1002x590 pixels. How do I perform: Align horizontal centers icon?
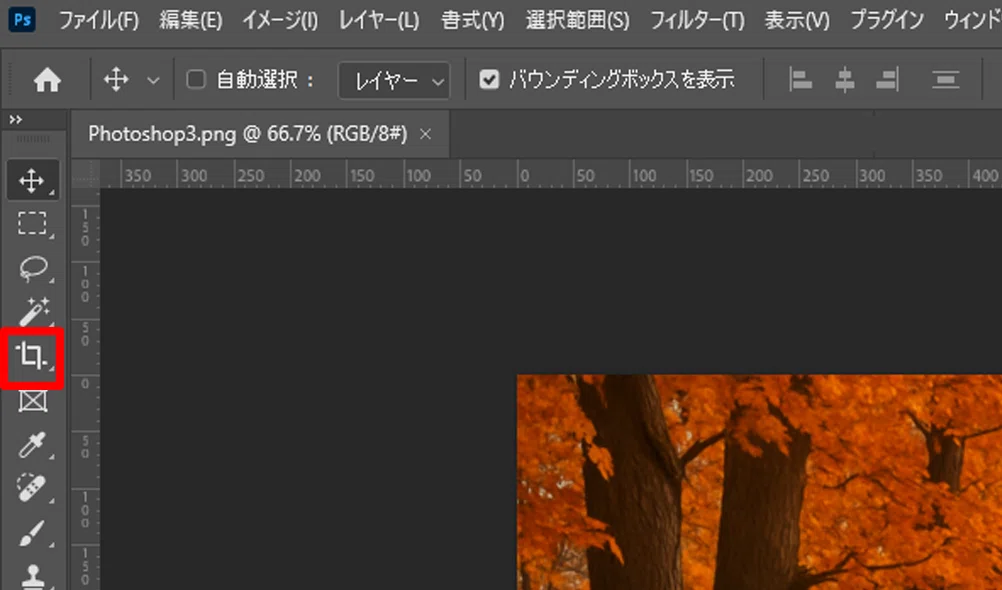845,81
